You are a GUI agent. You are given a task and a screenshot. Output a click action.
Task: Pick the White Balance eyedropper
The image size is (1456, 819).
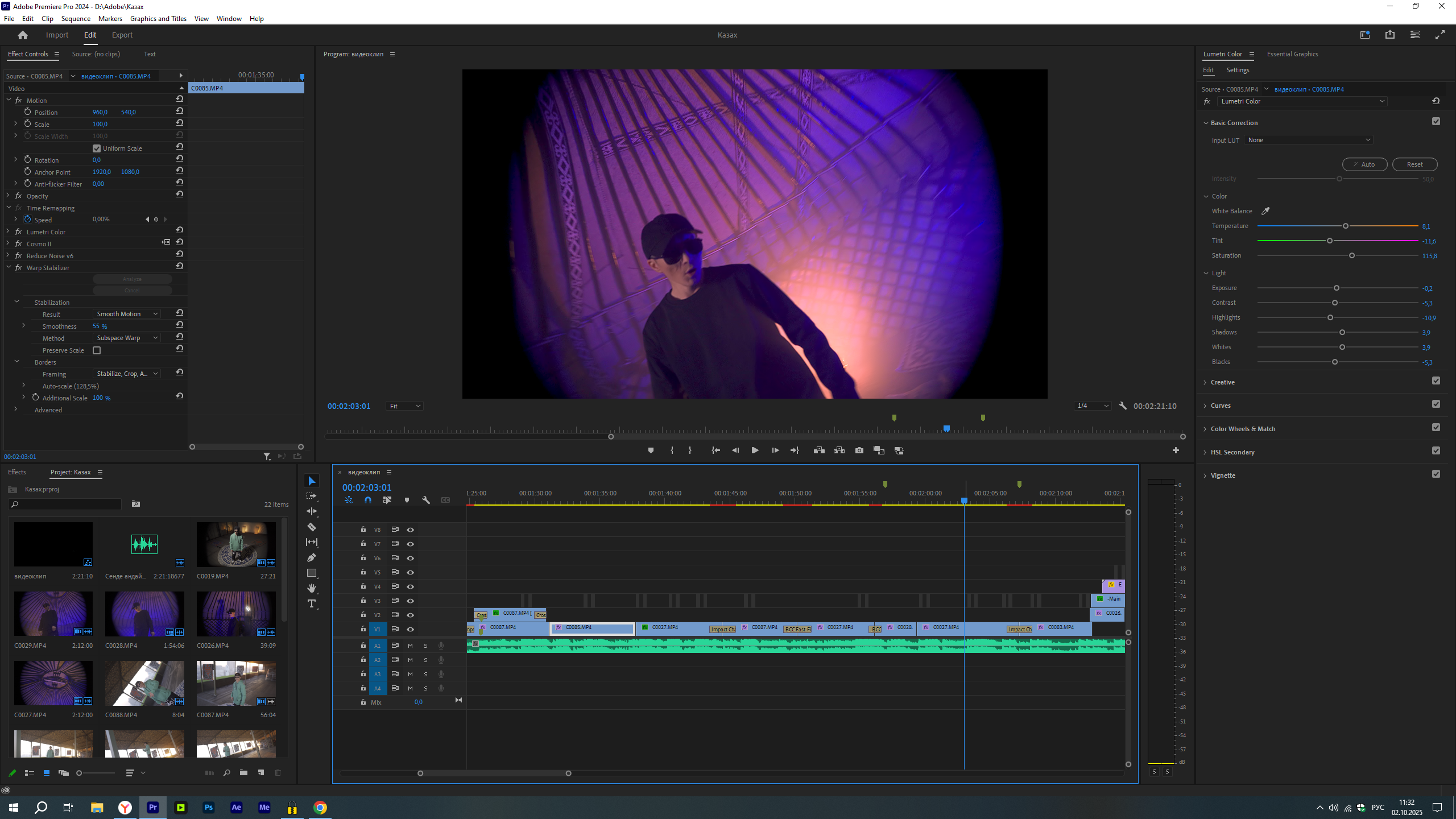click(x=1265, y=211)
